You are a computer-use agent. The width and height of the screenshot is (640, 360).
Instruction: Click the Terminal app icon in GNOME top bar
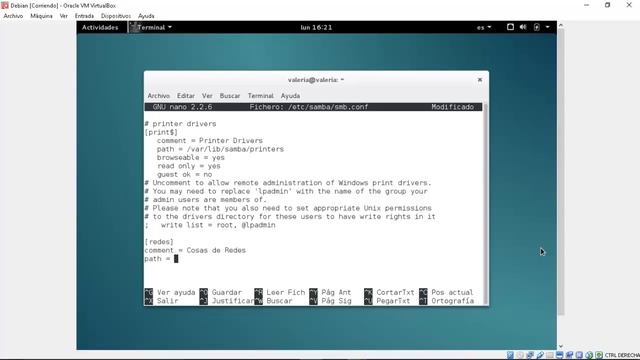[x=133, y=27]
